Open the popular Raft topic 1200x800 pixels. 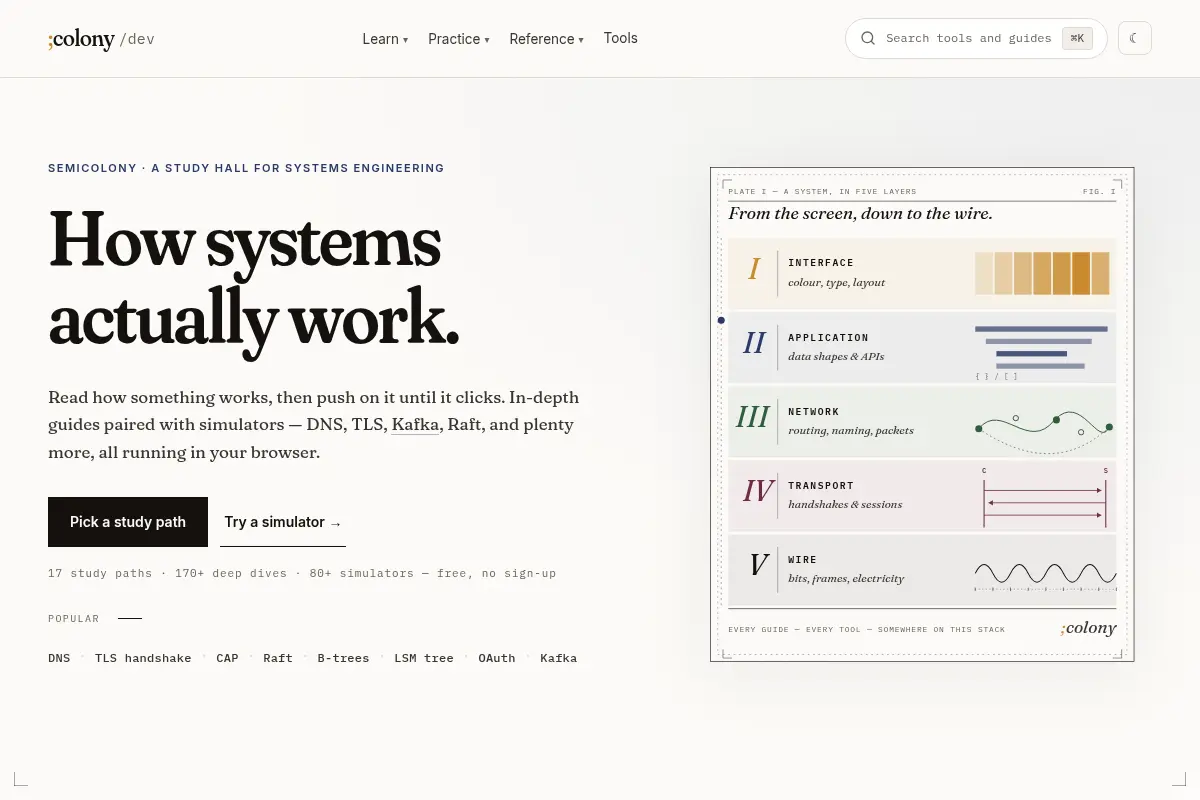[278, 658]
